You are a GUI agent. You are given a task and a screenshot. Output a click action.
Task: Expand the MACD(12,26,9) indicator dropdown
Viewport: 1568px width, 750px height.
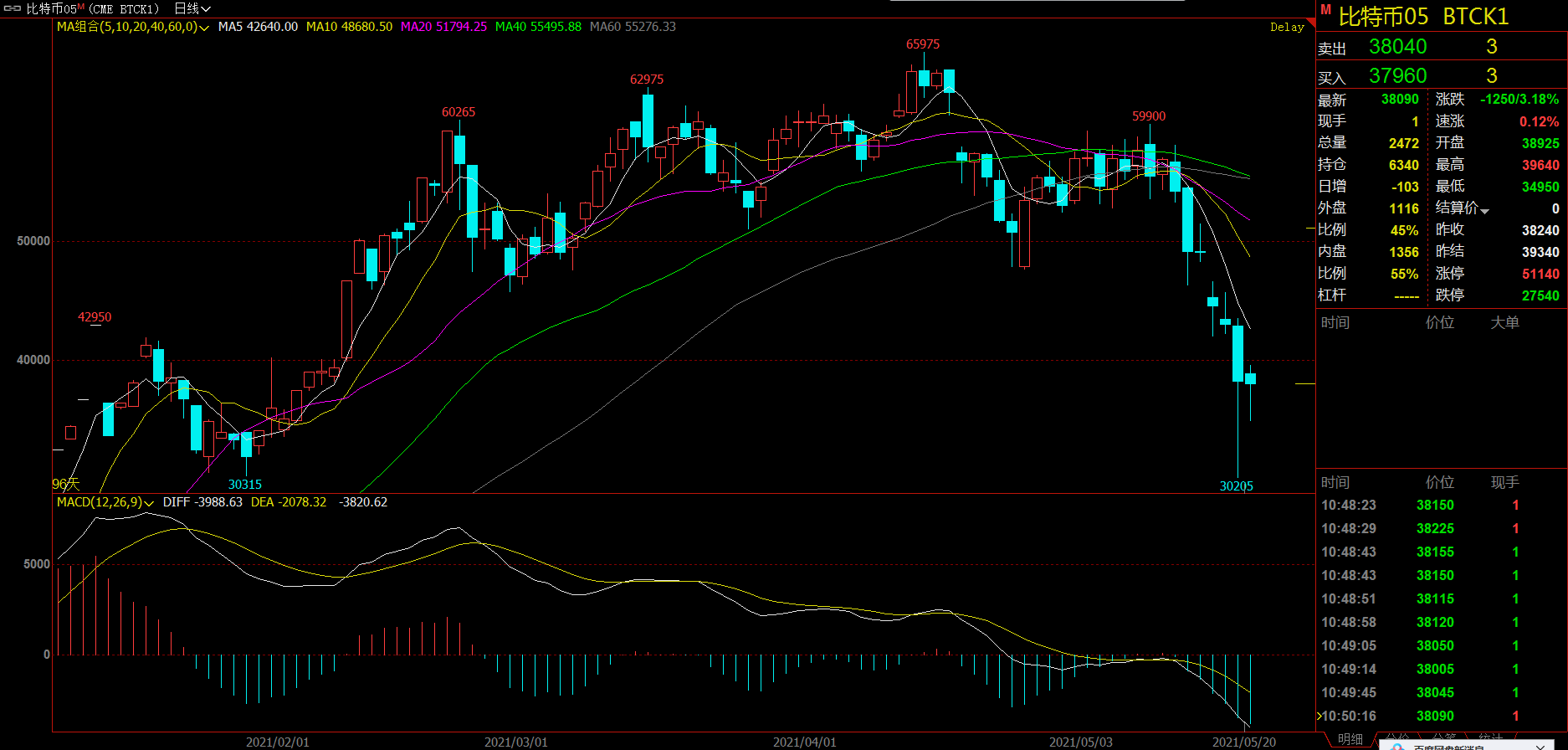click(x=149, y=503)
